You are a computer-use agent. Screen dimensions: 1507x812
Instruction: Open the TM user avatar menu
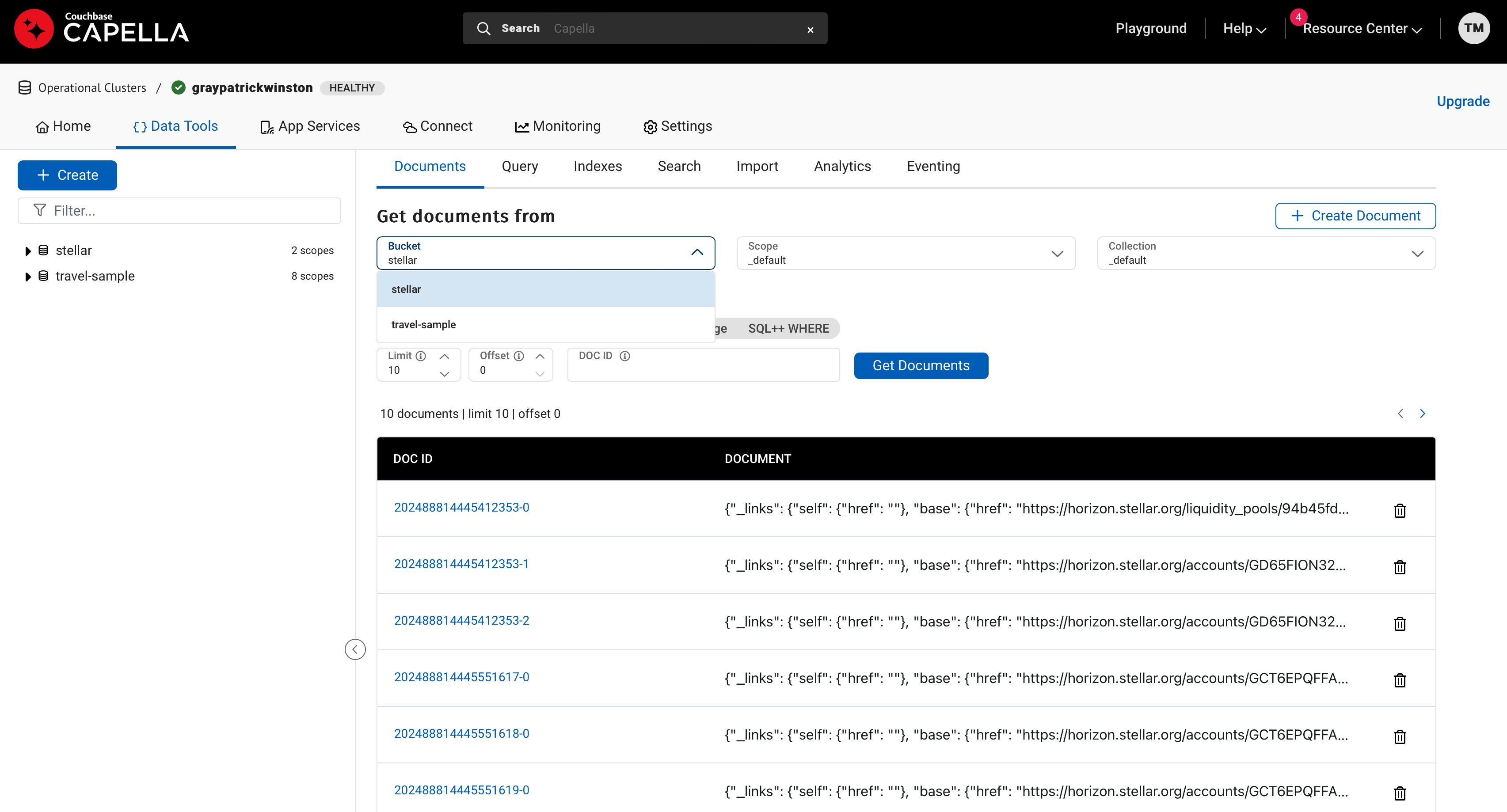coord(1474,28)
